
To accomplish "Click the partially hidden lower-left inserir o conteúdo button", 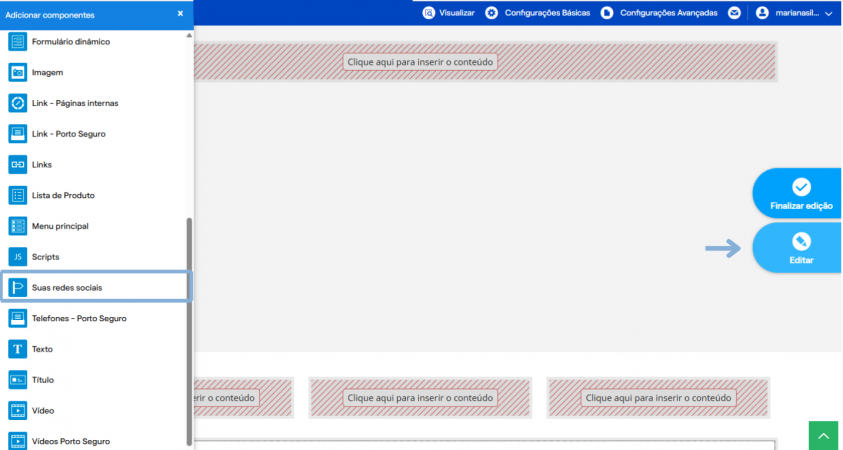I will click(226, 398).
